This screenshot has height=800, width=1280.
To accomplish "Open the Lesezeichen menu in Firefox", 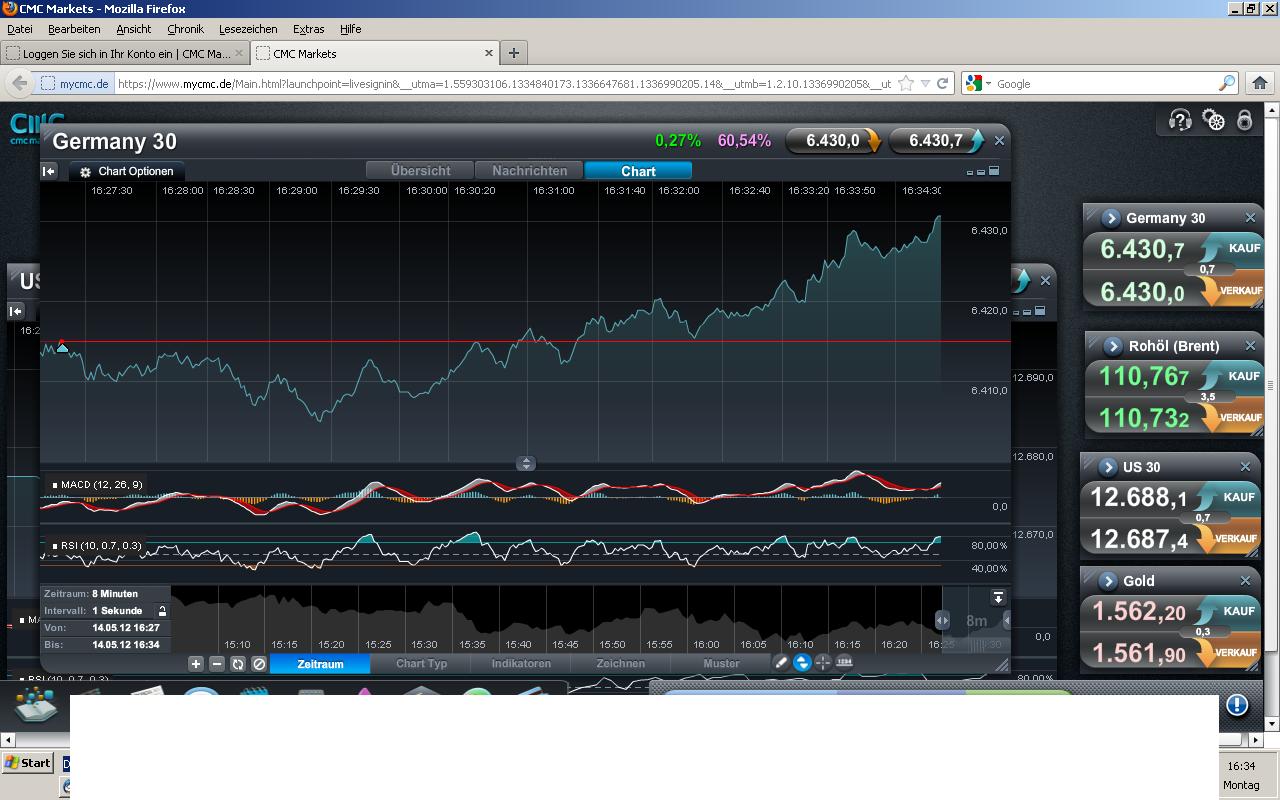I will [248, 29].
